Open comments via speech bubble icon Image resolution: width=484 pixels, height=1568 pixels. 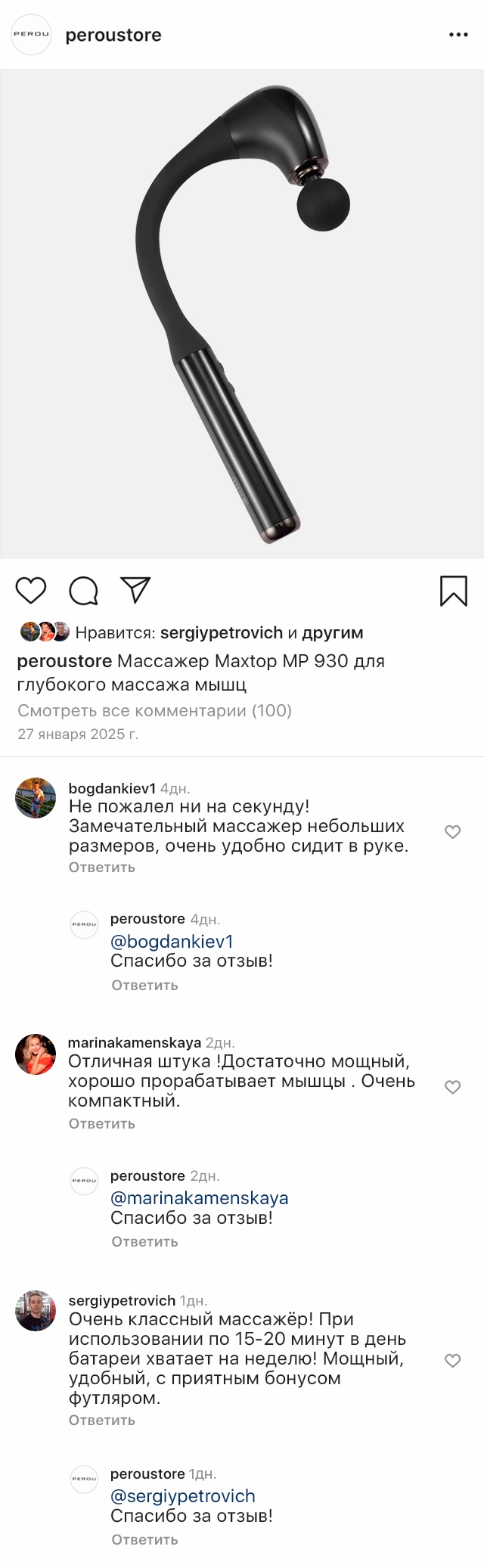pyautogui.click(x=83, y=591)
